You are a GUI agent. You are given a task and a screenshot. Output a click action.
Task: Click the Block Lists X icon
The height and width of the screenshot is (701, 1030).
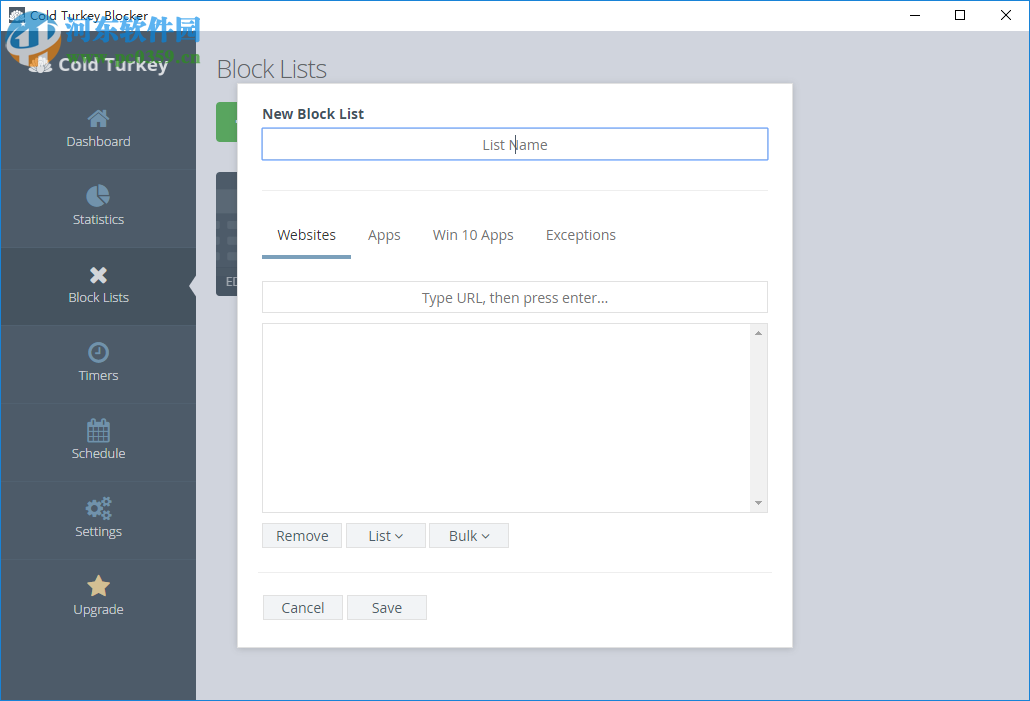(98, 274)
